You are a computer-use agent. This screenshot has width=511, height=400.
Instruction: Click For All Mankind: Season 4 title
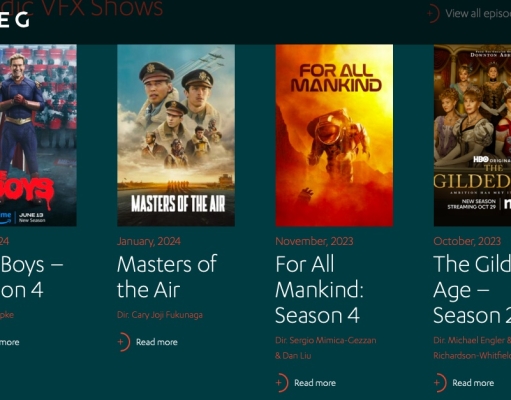[x=319, y=290]
